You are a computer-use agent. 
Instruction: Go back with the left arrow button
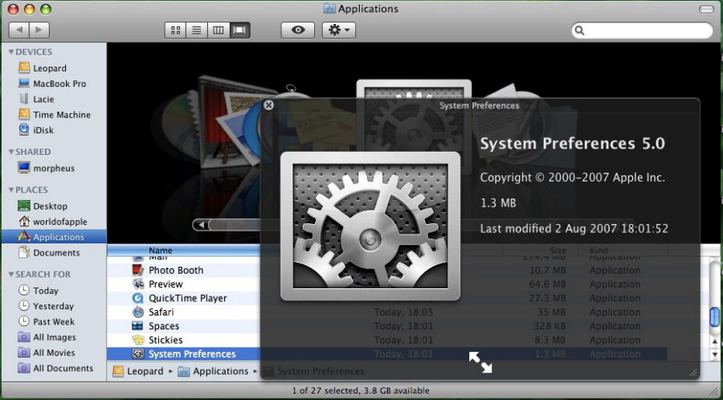tap(19, 30)
